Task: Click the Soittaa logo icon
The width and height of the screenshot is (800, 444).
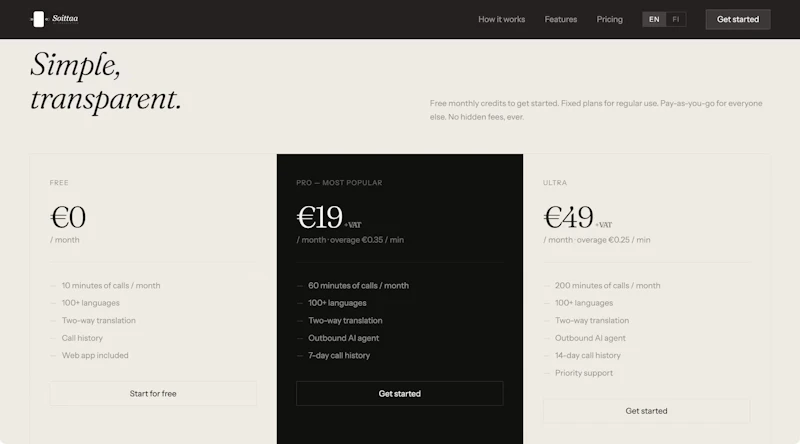Action: tap(39, 19)
